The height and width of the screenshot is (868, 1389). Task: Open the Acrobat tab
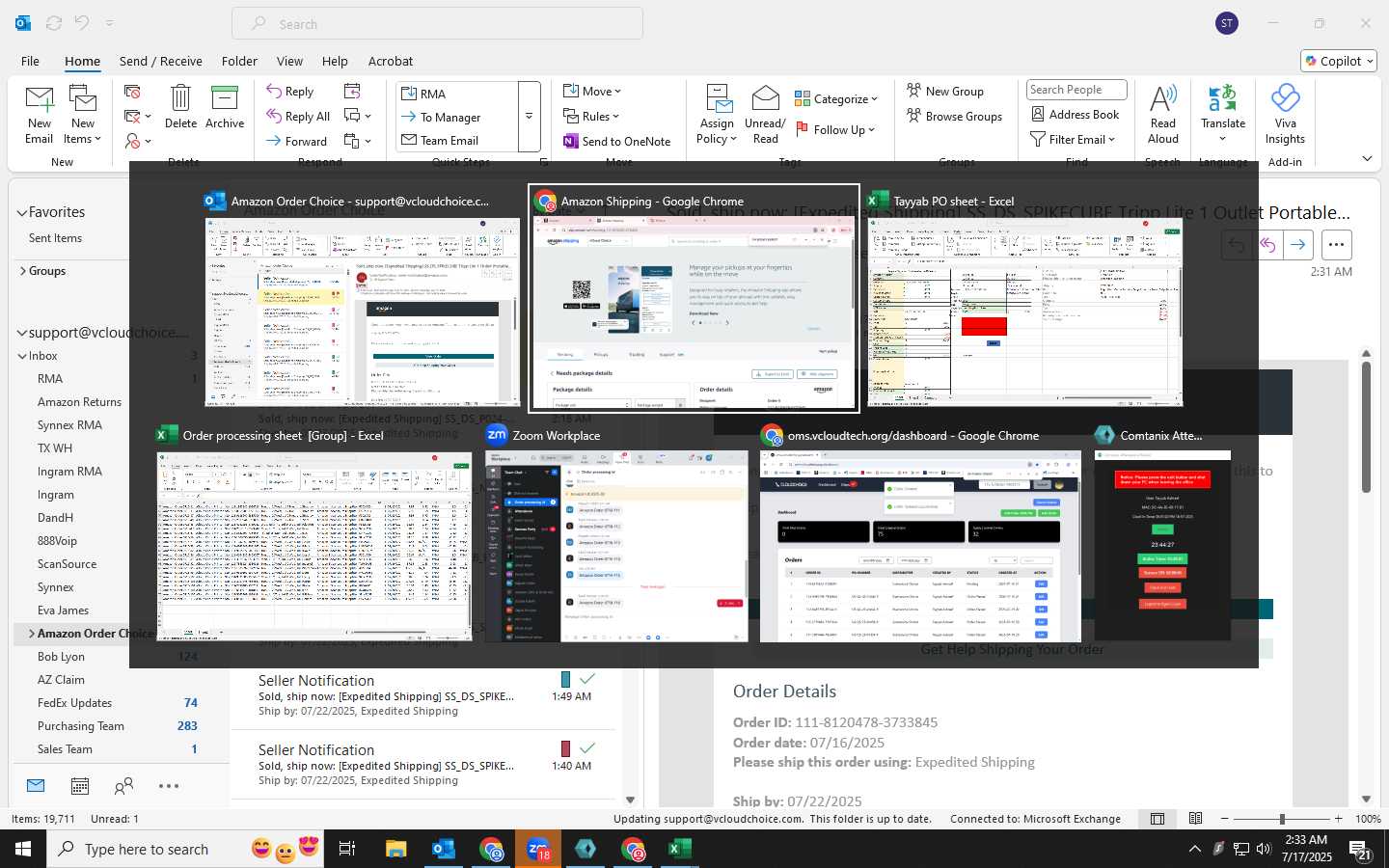pyautogui.click(x=391, y=61)
